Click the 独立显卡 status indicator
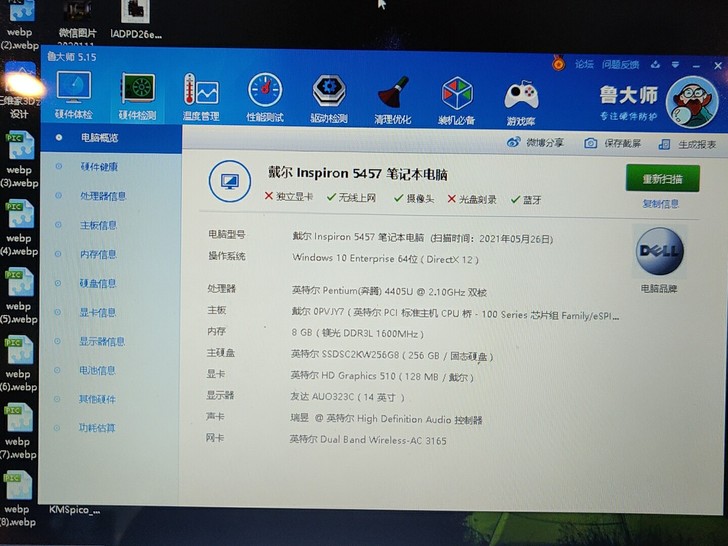Image resolution: width=728 pixels, height=546 pixels. click(x=289, y=196)
